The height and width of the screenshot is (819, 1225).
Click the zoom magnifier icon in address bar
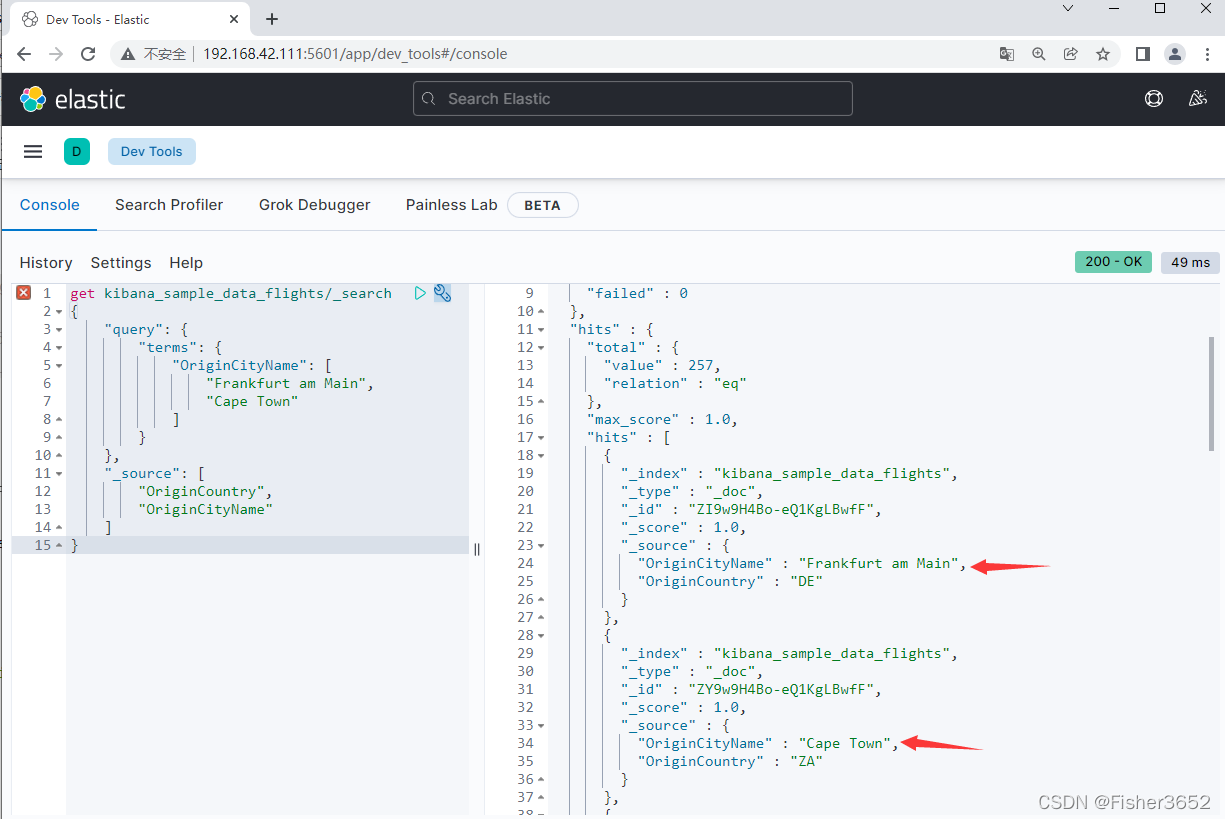coord(1039,54)
